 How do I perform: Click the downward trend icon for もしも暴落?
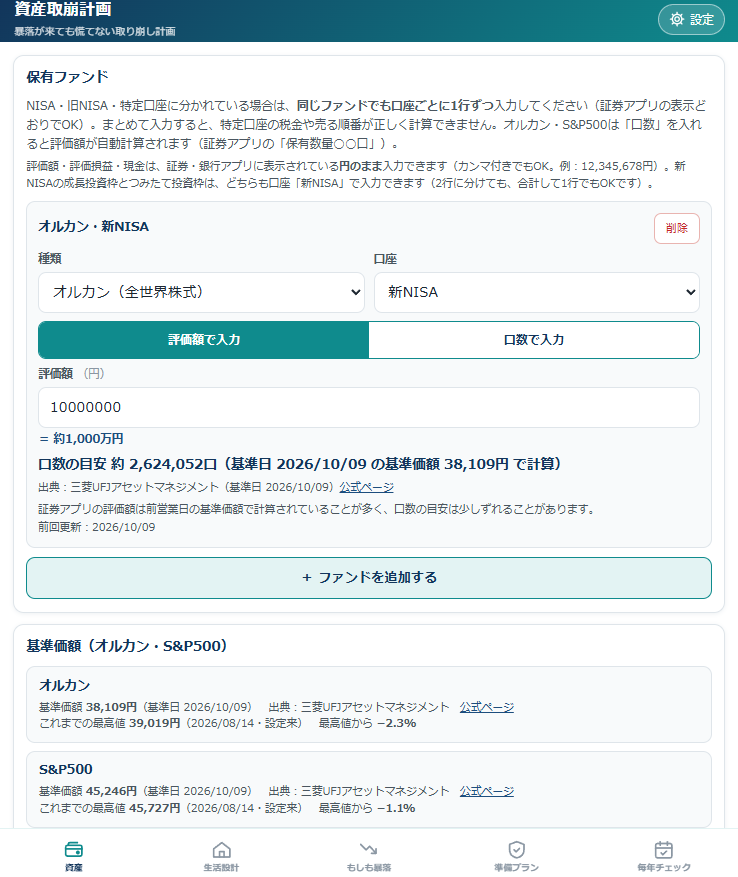[x=369, y=849]
